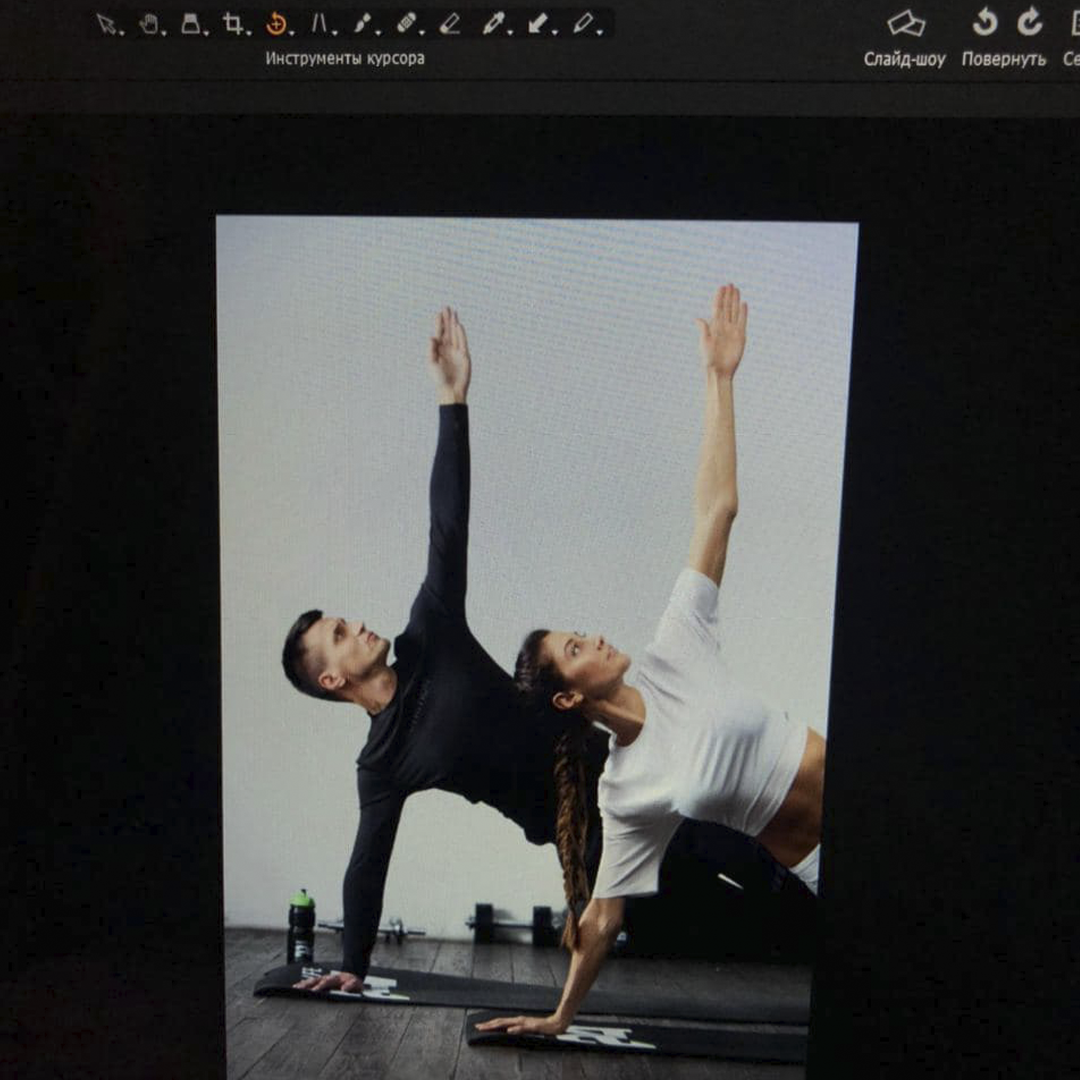Choose the Annotations pencil tool
1080x1080 pixels.
click(582, 23)
